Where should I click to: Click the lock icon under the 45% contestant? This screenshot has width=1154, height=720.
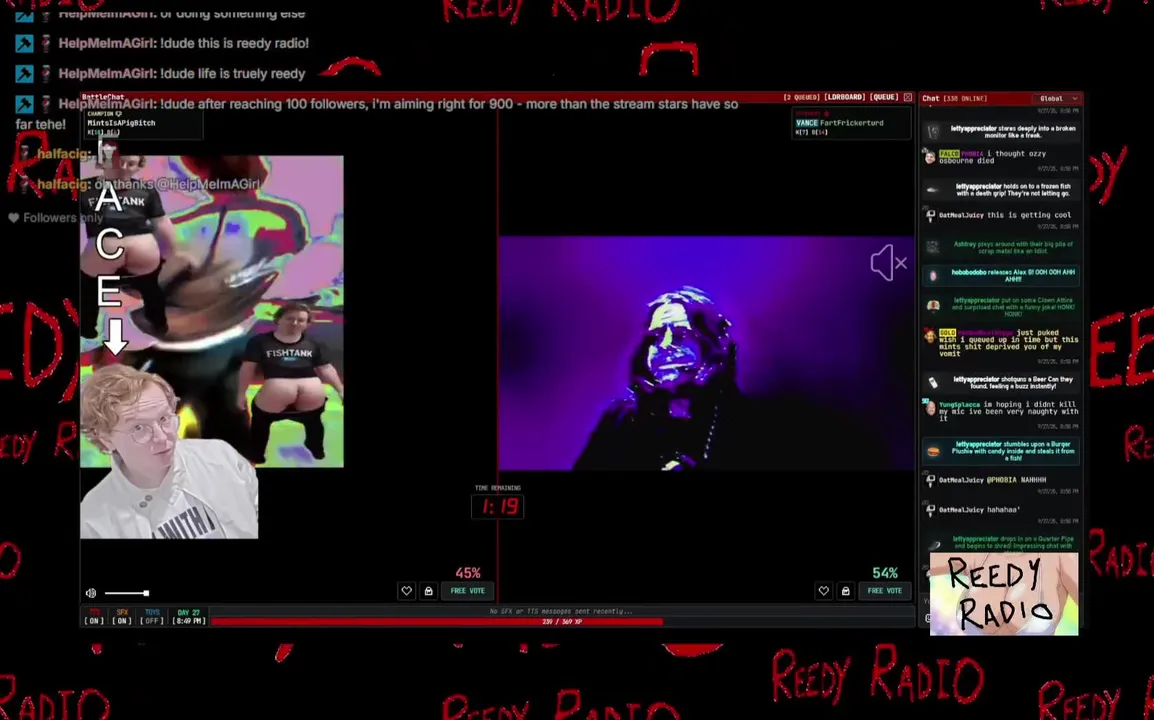coord(428,590)
